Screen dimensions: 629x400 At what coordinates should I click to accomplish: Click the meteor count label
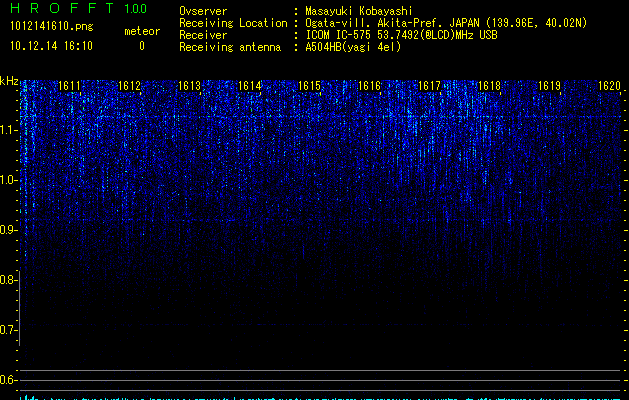click(x=142, y=31)
